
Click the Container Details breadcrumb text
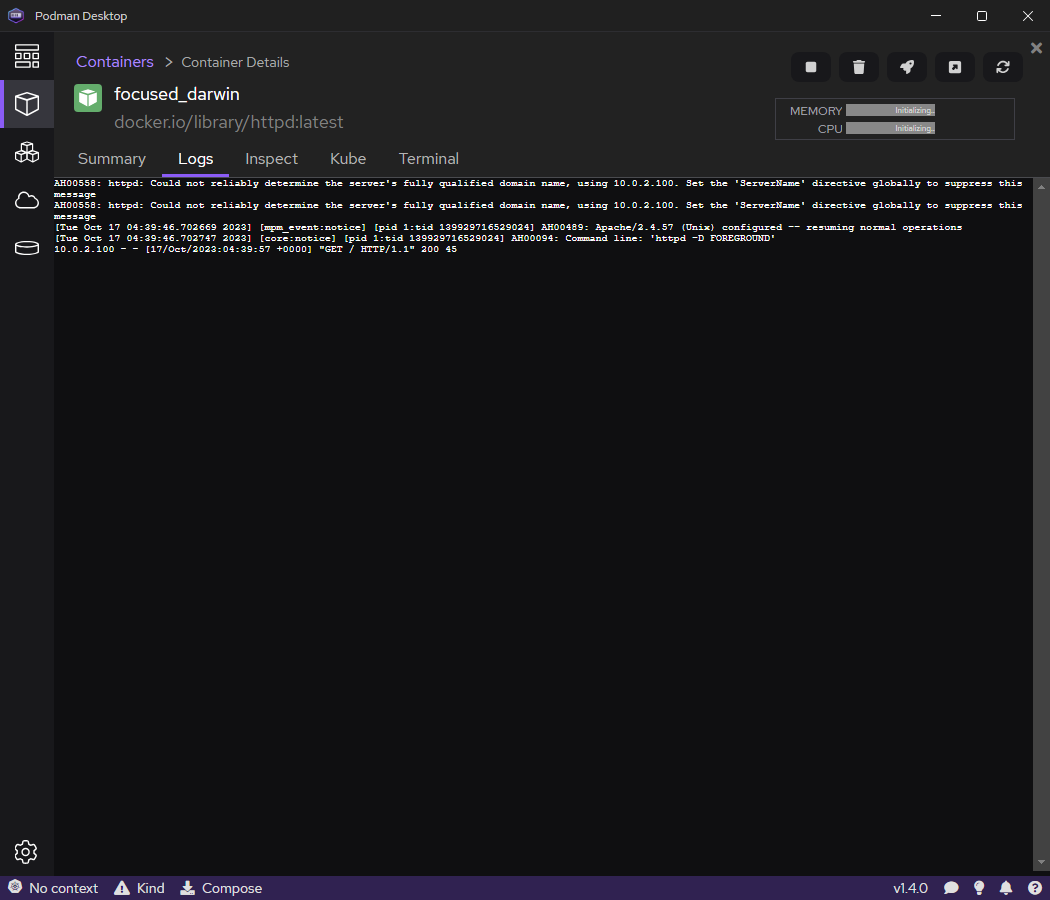click(235, 62)
